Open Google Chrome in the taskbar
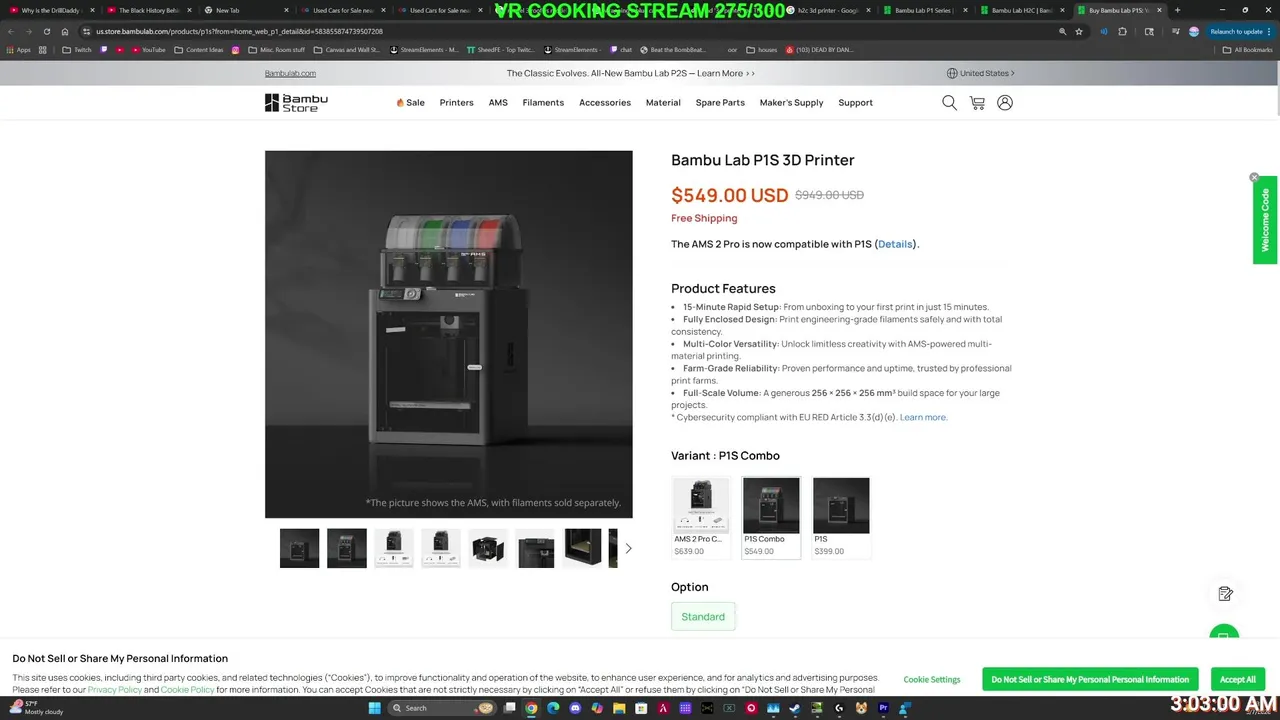 point(531,708)
